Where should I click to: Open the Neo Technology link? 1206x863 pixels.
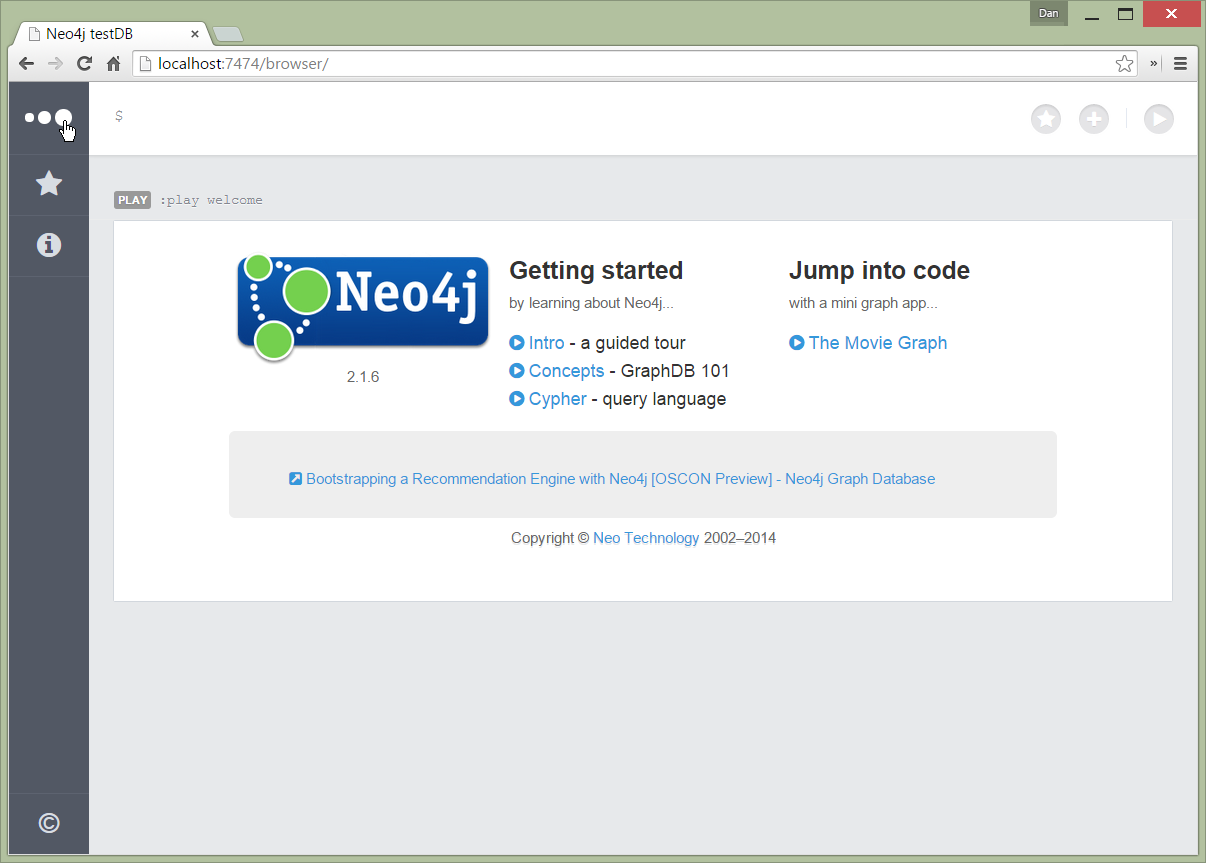point(646,538)
